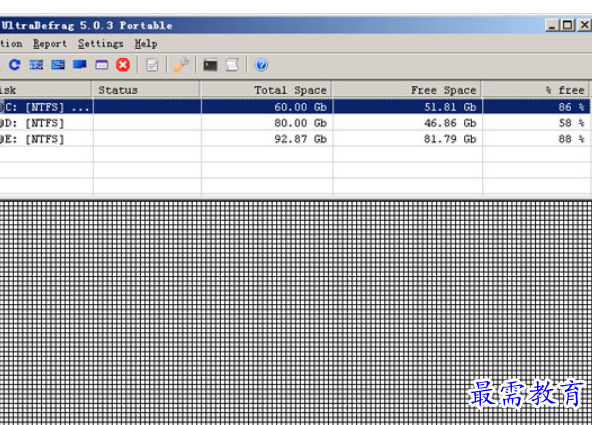Maximize the UltraDefrag window
The height and width of the screenshot is (425, 592).
567,25
